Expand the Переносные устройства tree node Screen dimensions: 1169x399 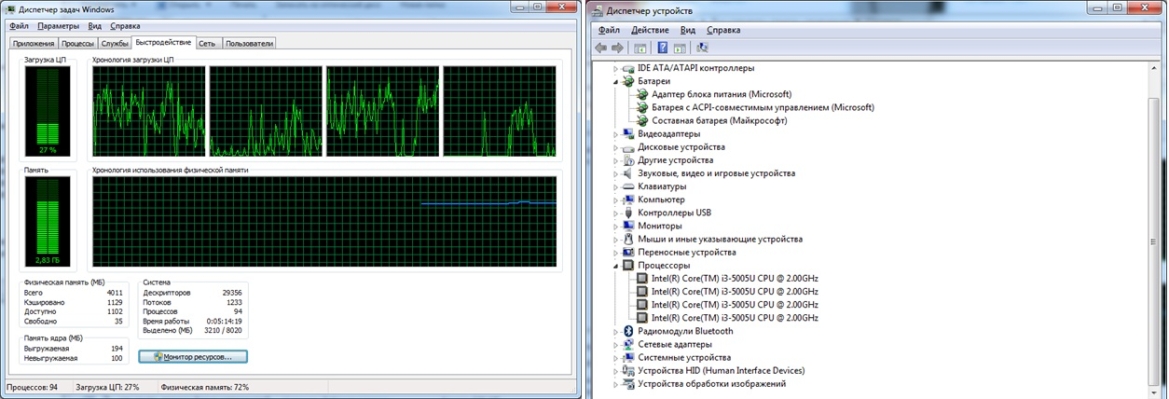pyautogui.click(x=616, y=253)
